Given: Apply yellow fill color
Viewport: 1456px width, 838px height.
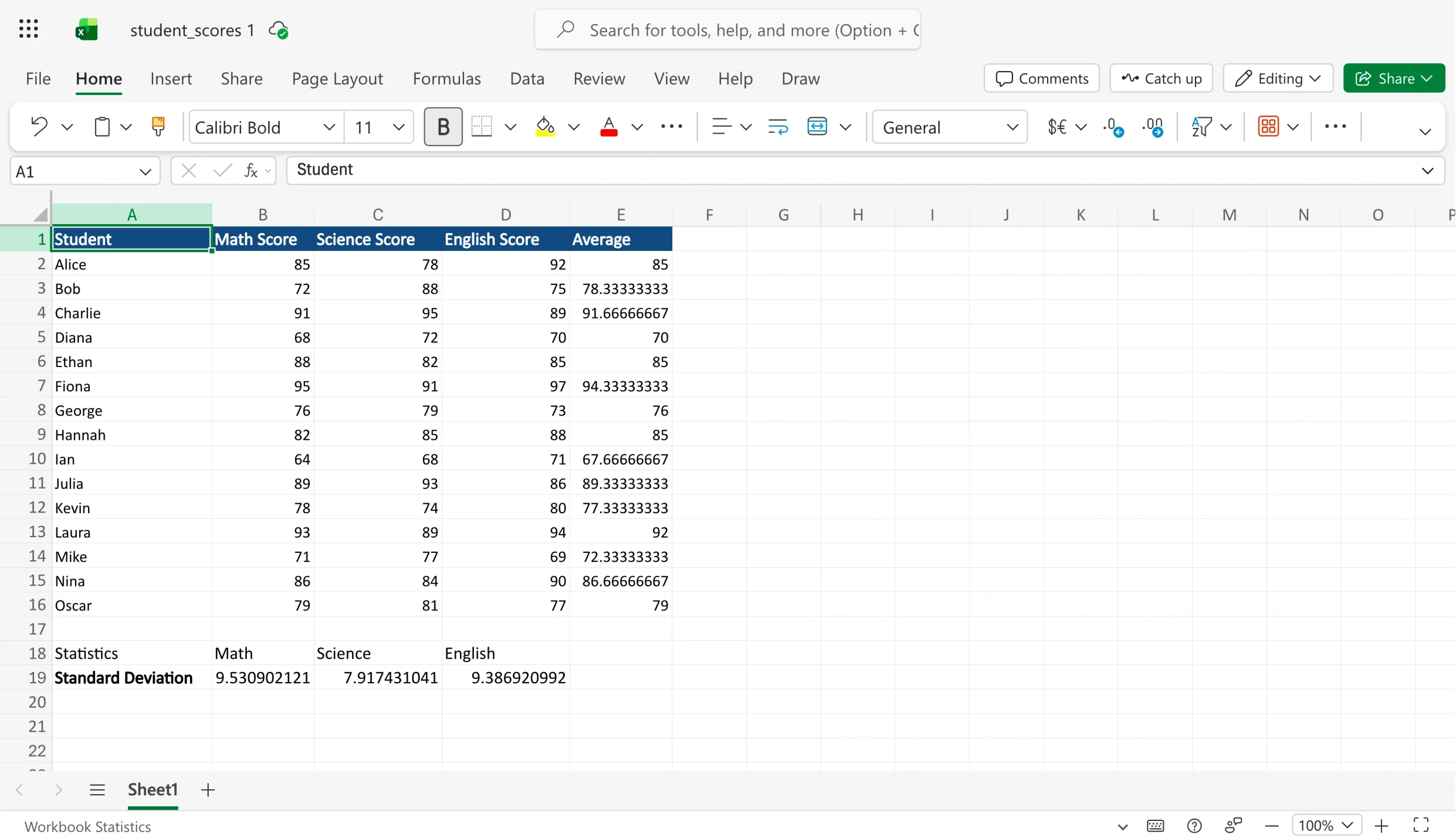Looking at the screenshot, I should (545, 126).
